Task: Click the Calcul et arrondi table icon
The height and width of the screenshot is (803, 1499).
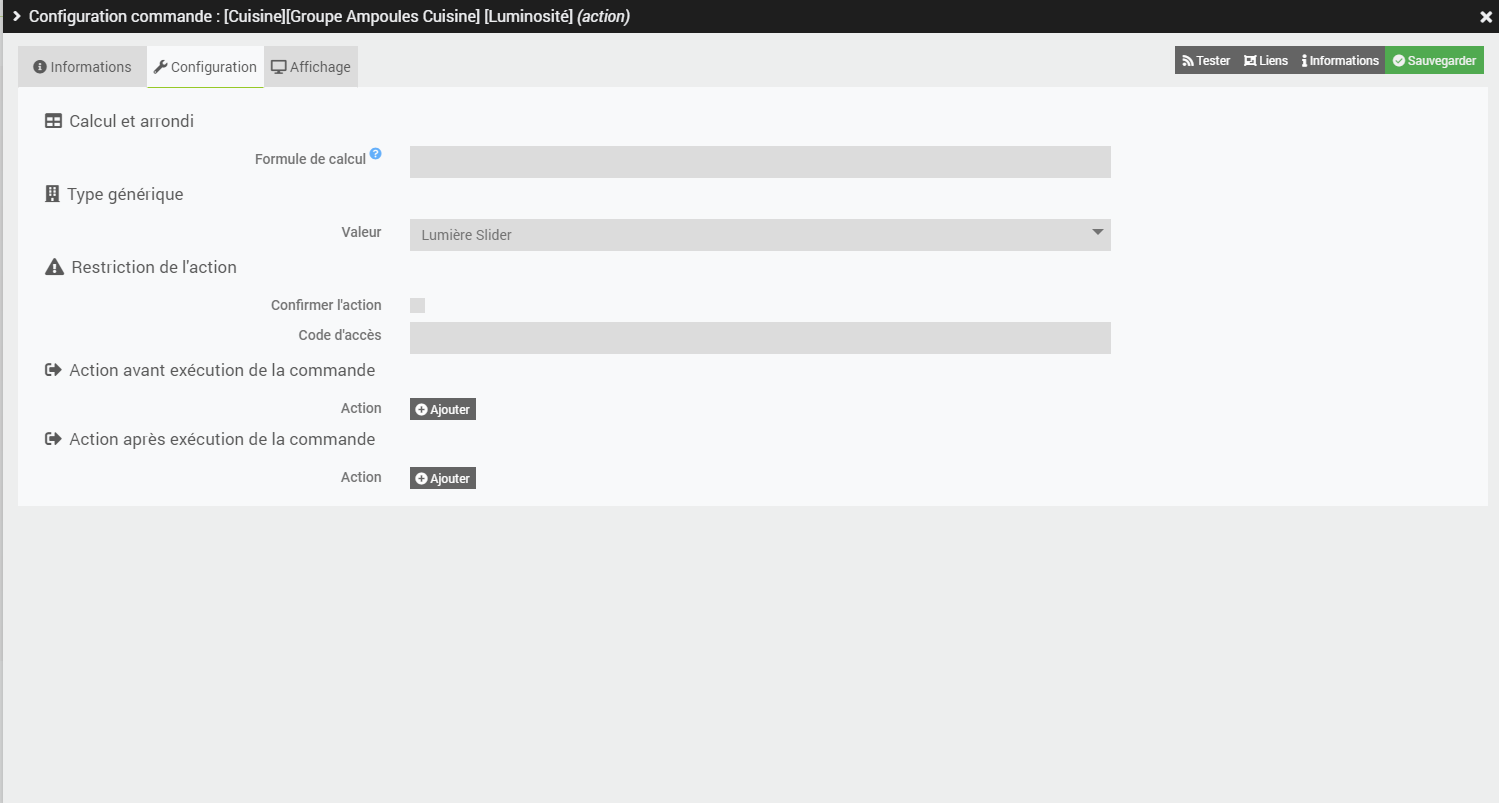Action: 54,121
